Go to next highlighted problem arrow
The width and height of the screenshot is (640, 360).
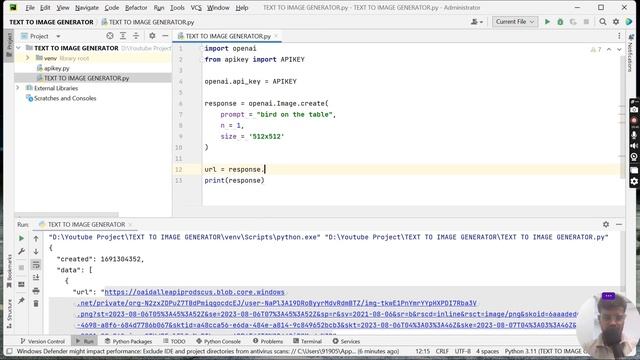tap(619, 49)
